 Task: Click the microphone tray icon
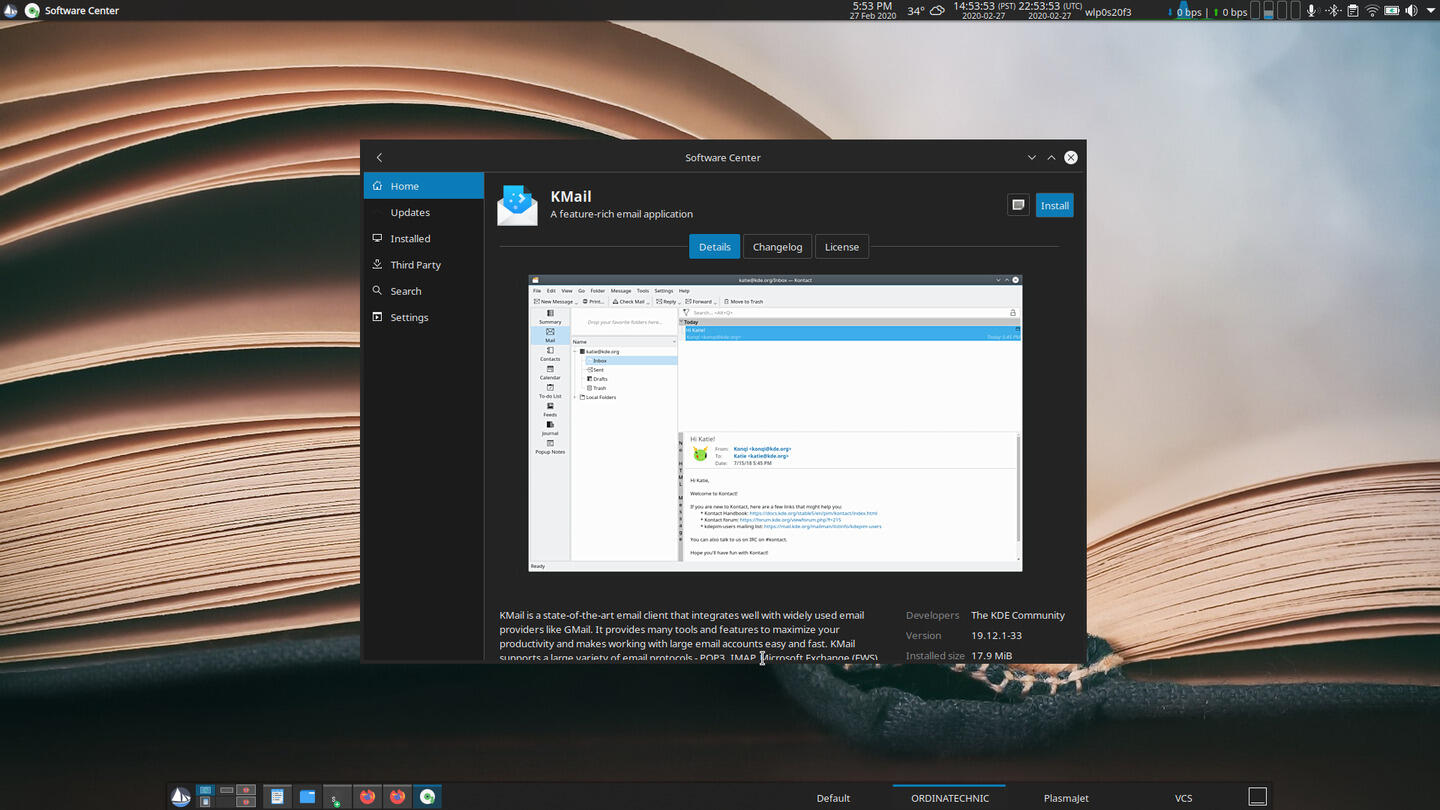pyautogui.click(x=1311, y=11)
